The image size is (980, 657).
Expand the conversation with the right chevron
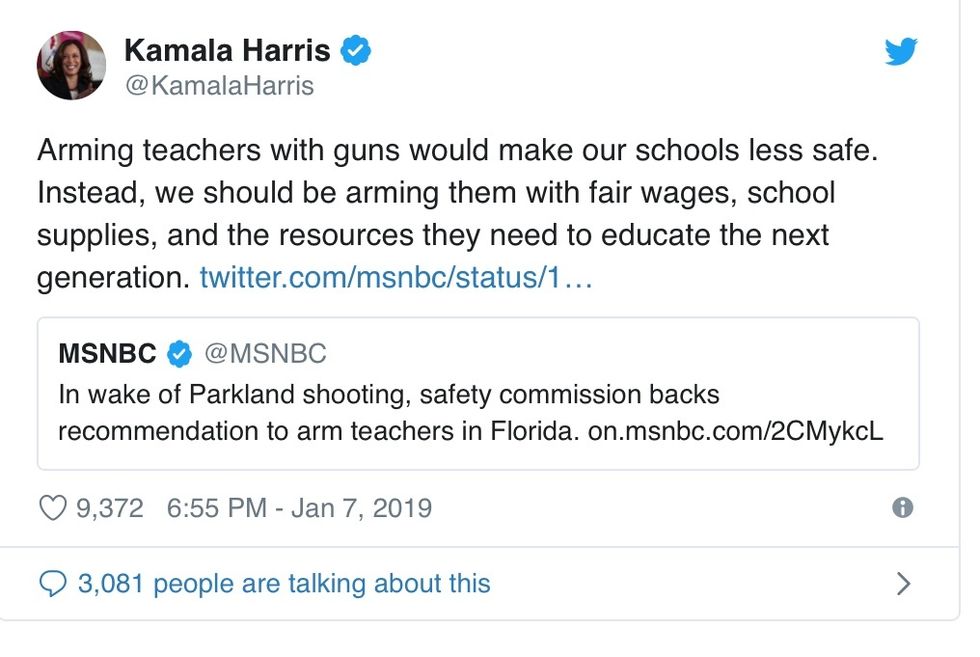coord(903,583)
